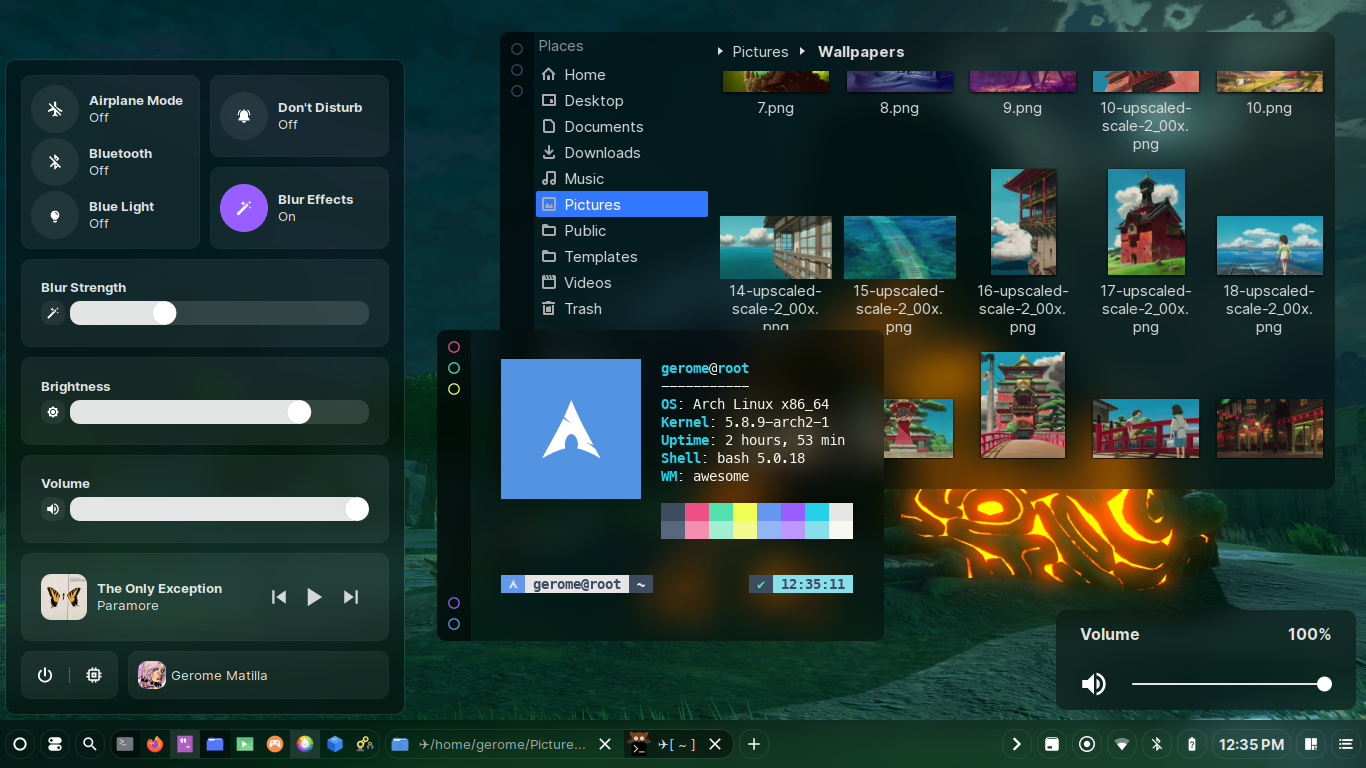Toggle Airplane Mode on
Screen dimensions: 1366x768
[56, 109]
